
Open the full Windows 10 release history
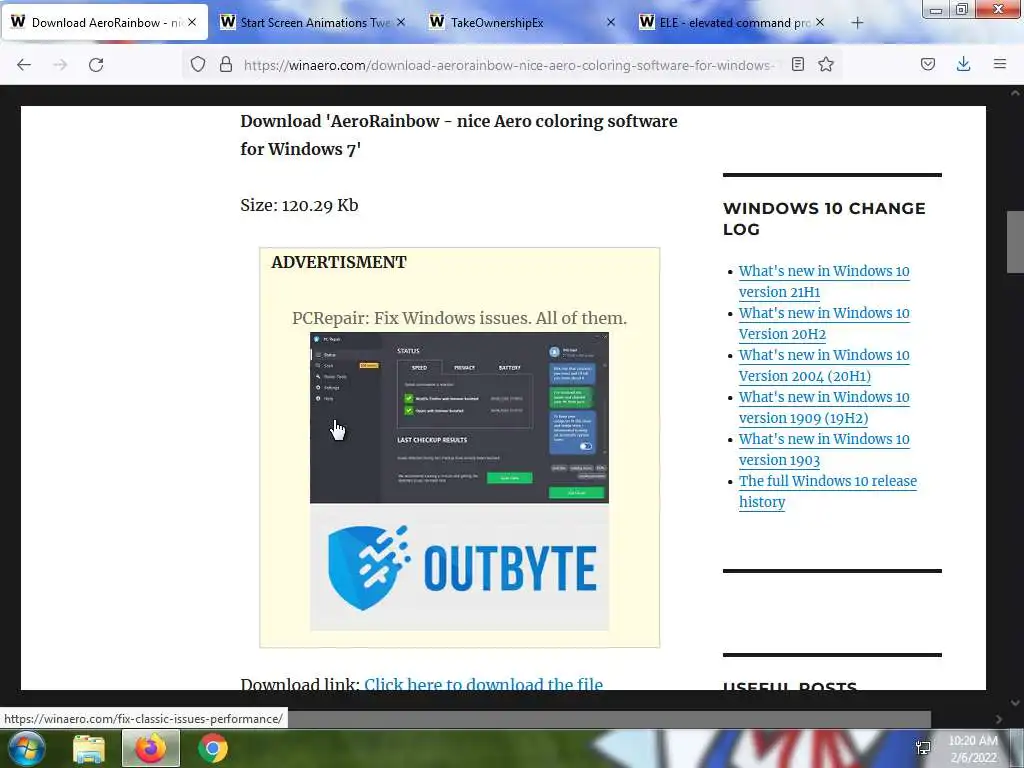[827, 491]
